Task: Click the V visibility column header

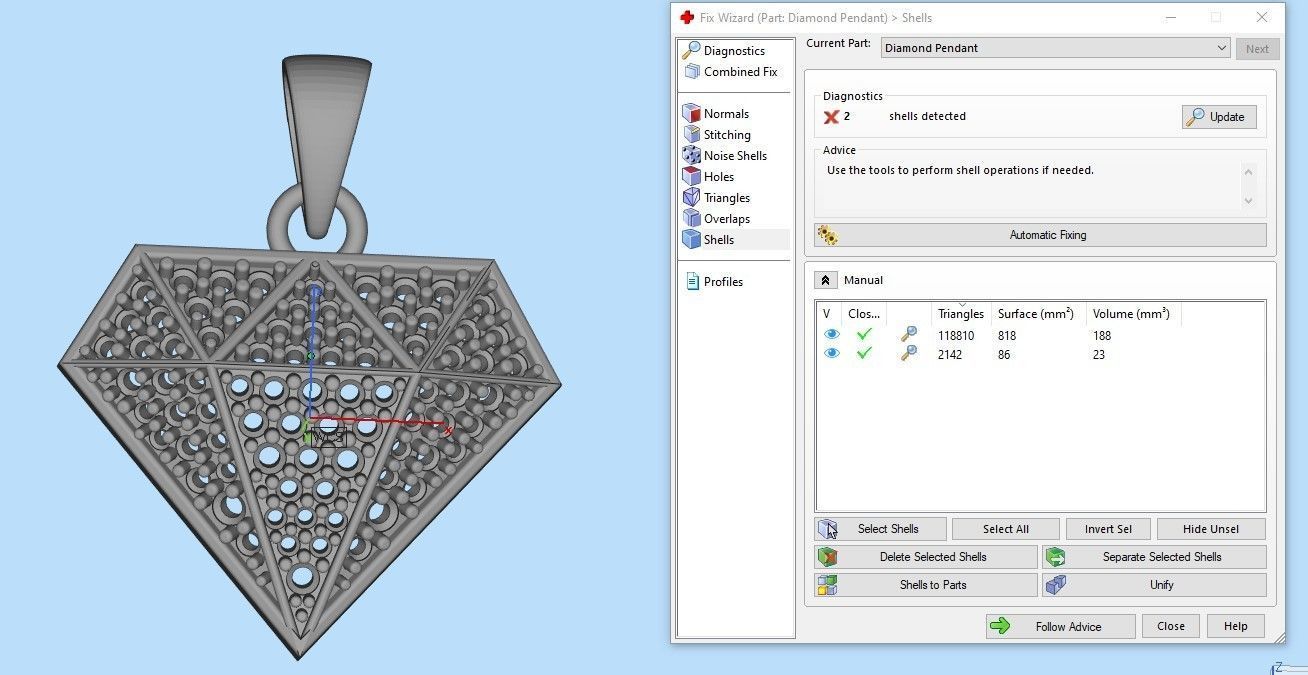Action: (829, 314)
